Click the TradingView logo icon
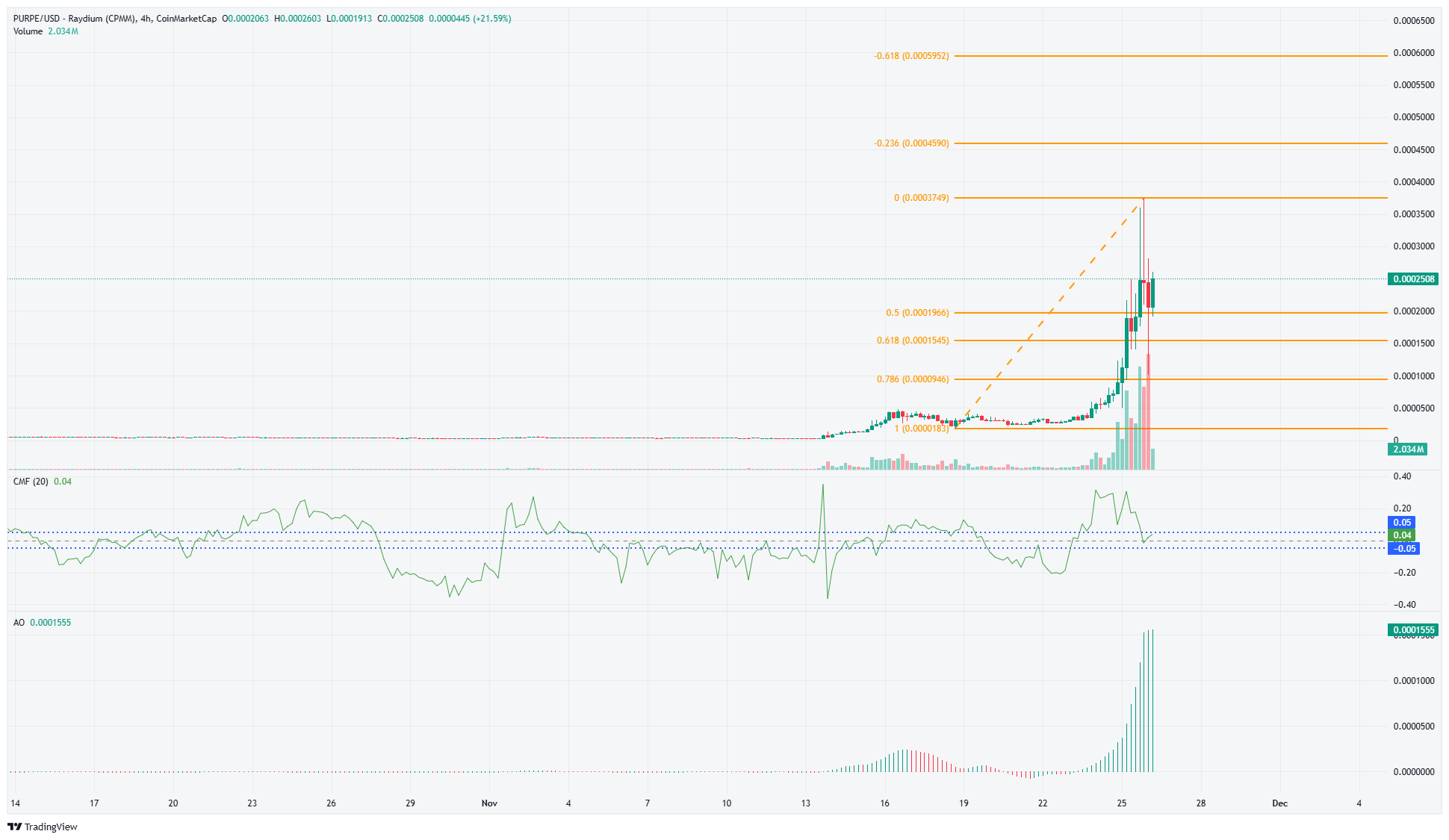This screenshot has height=840, width=1449. 14,827
